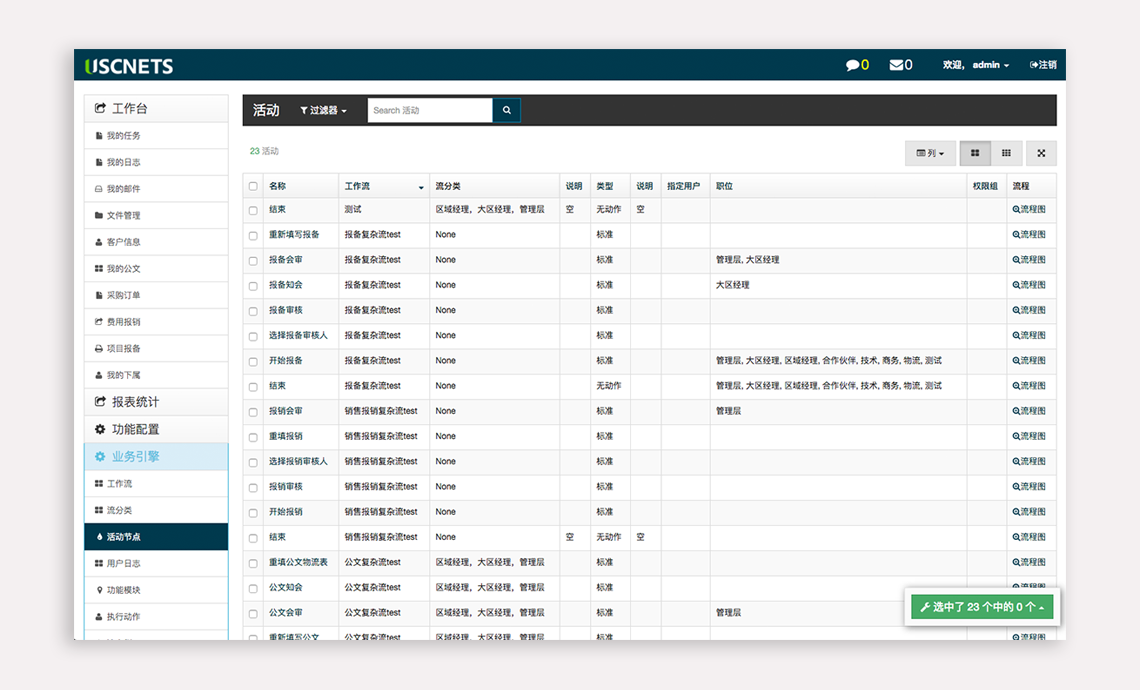
Task: Switch to the large grid view icon
Action: 975,153
